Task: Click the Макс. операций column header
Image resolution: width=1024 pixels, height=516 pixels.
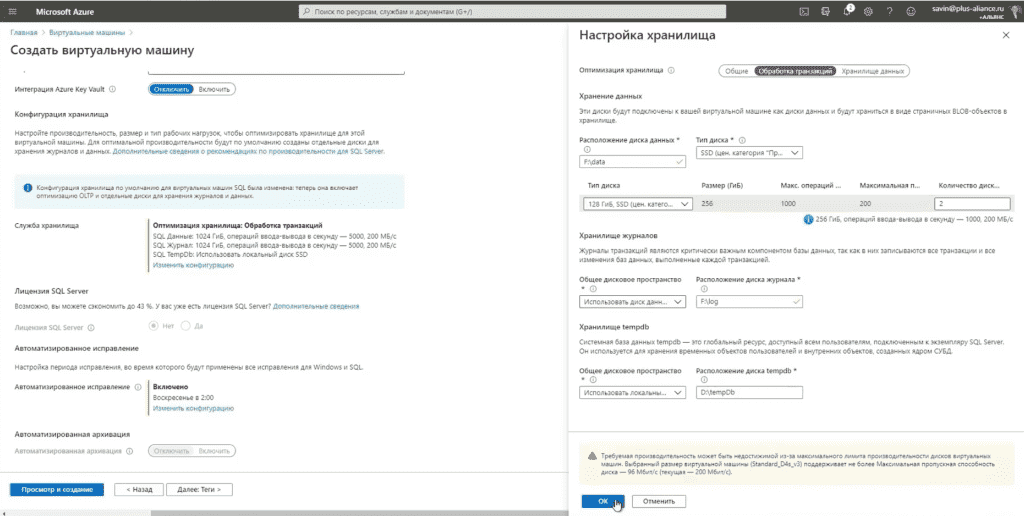Action: 810,185
